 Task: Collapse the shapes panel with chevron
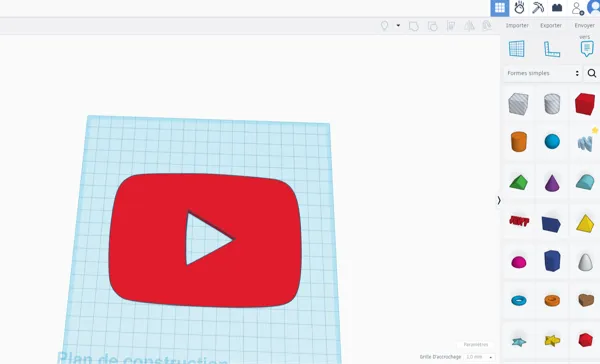(499, 200)
